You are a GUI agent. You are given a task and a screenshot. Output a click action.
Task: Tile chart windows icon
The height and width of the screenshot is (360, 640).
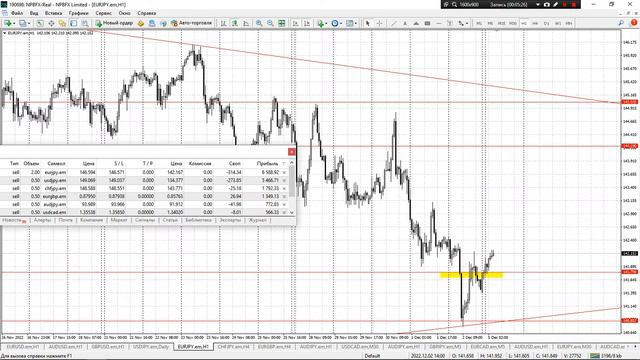282,23
